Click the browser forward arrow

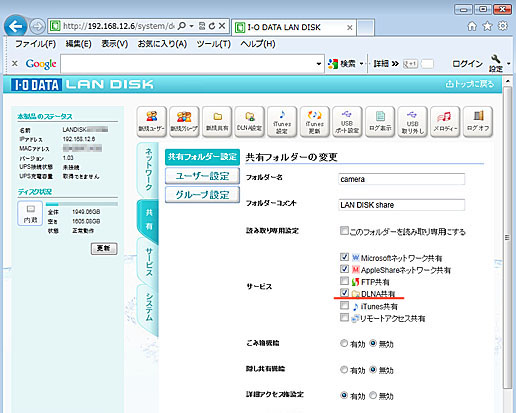click(37, 26)
